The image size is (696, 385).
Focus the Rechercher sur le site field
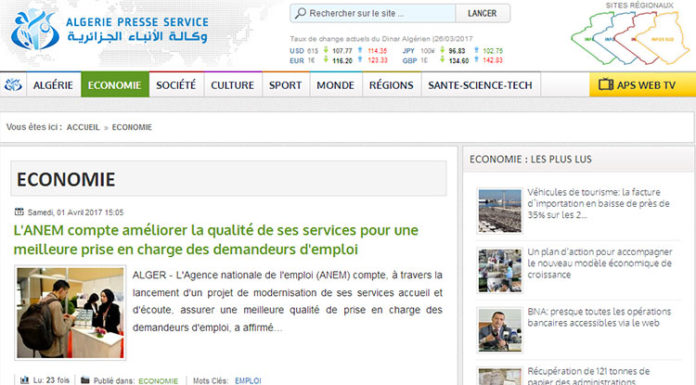pos(373,13)
